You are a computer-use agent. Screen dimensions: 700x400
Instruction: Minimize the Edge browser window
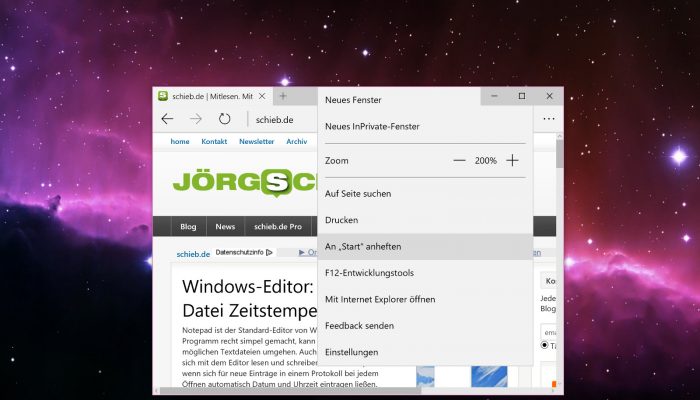[494, 96]
